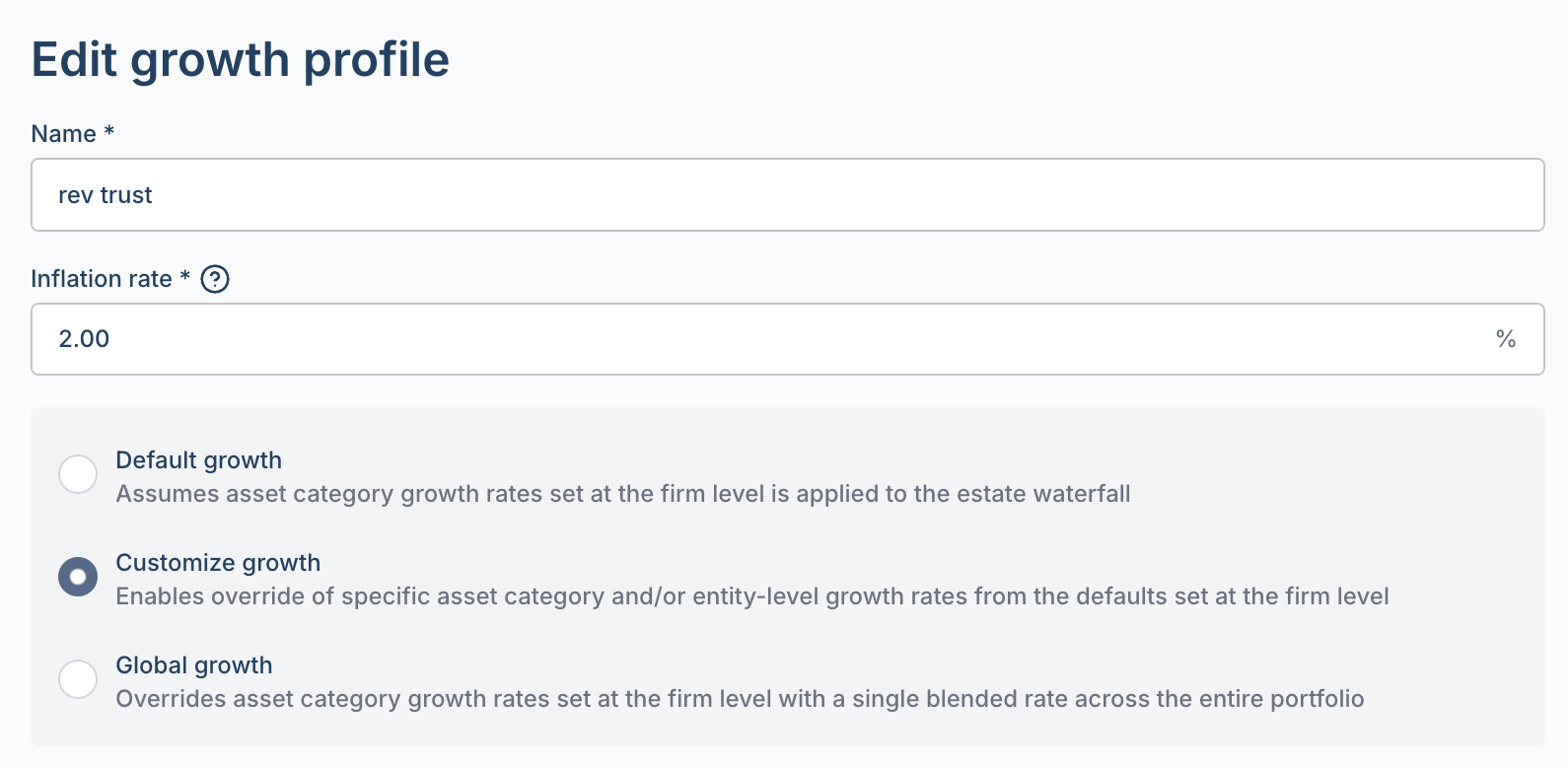The width and height of the screenshot is (1568, 767).
Task: Click the "Inflation rate *" field label
Action: (x=110, y=279)
